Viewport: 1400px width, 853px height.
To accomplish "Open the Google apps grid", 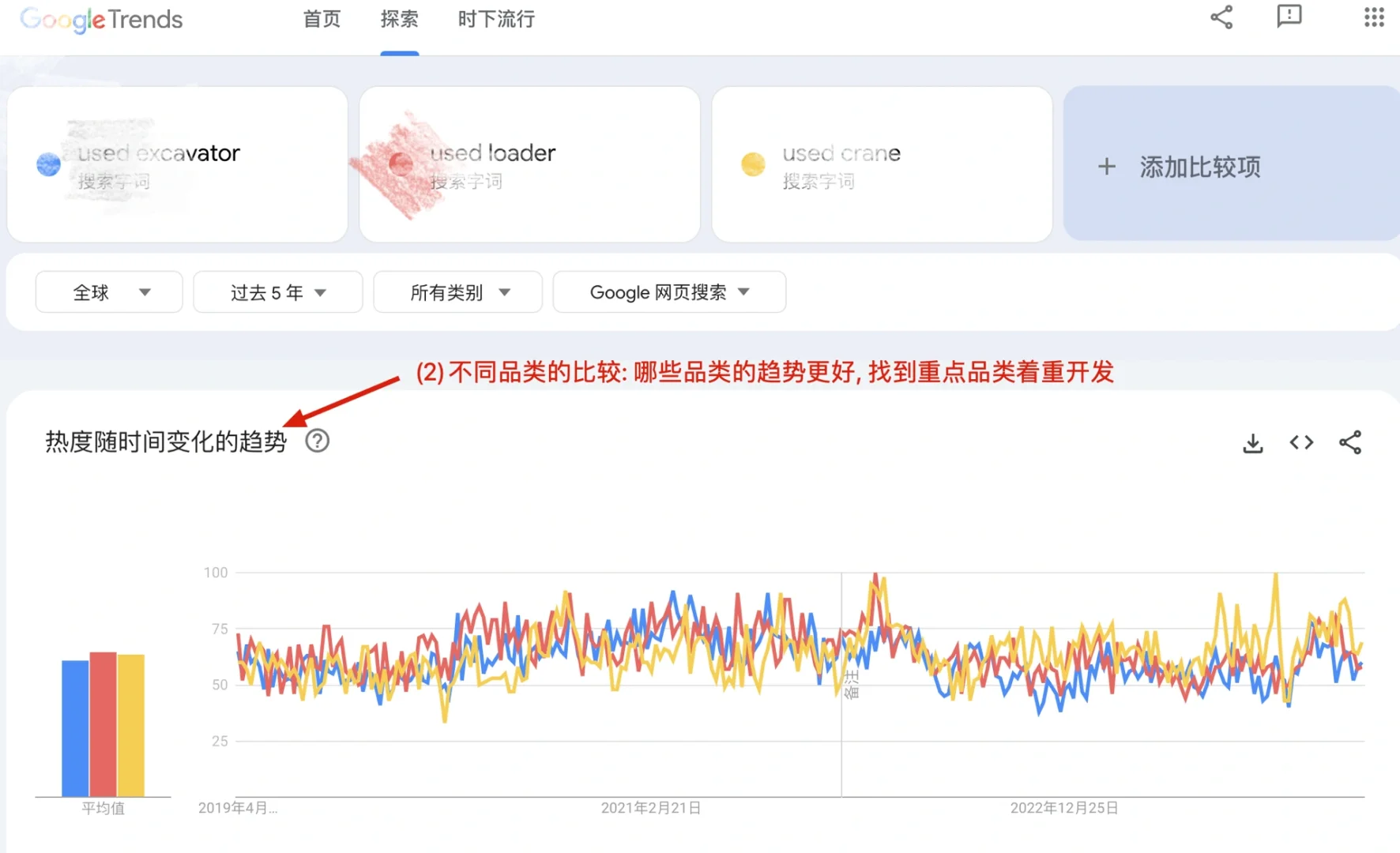I will [1374, 17].
